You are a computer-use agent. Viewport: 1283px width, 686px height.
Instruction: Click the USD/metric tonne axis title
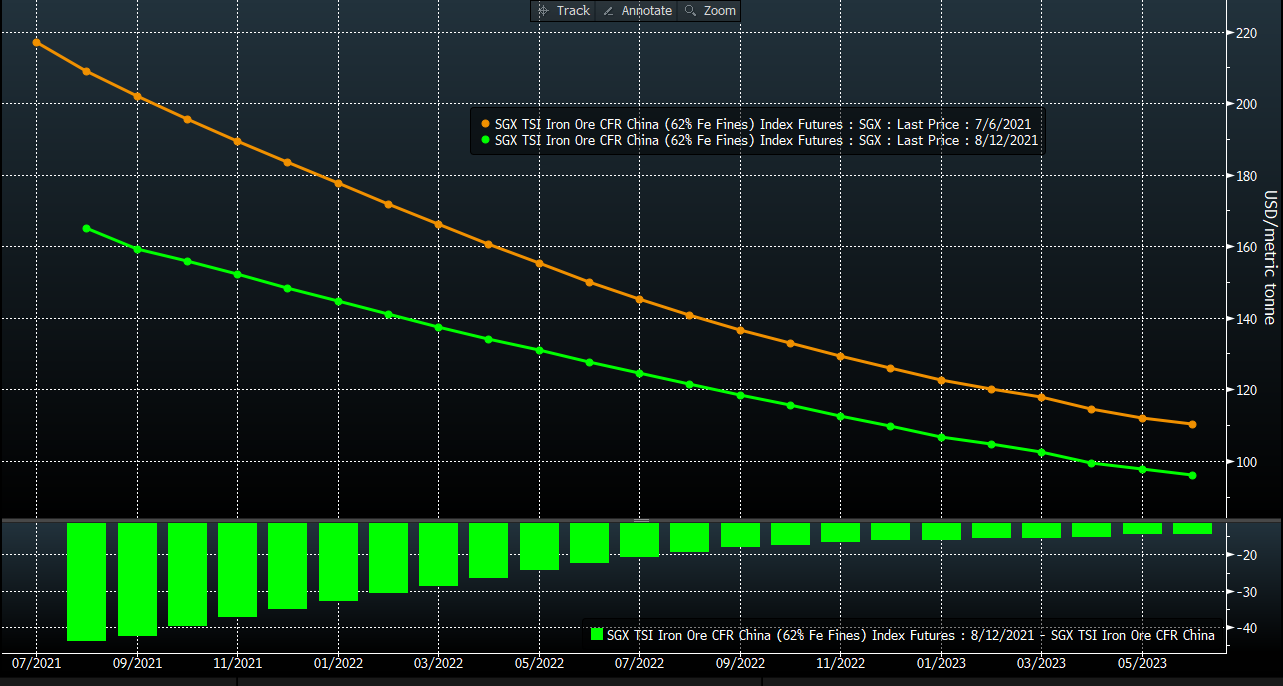click(1270, 257)
